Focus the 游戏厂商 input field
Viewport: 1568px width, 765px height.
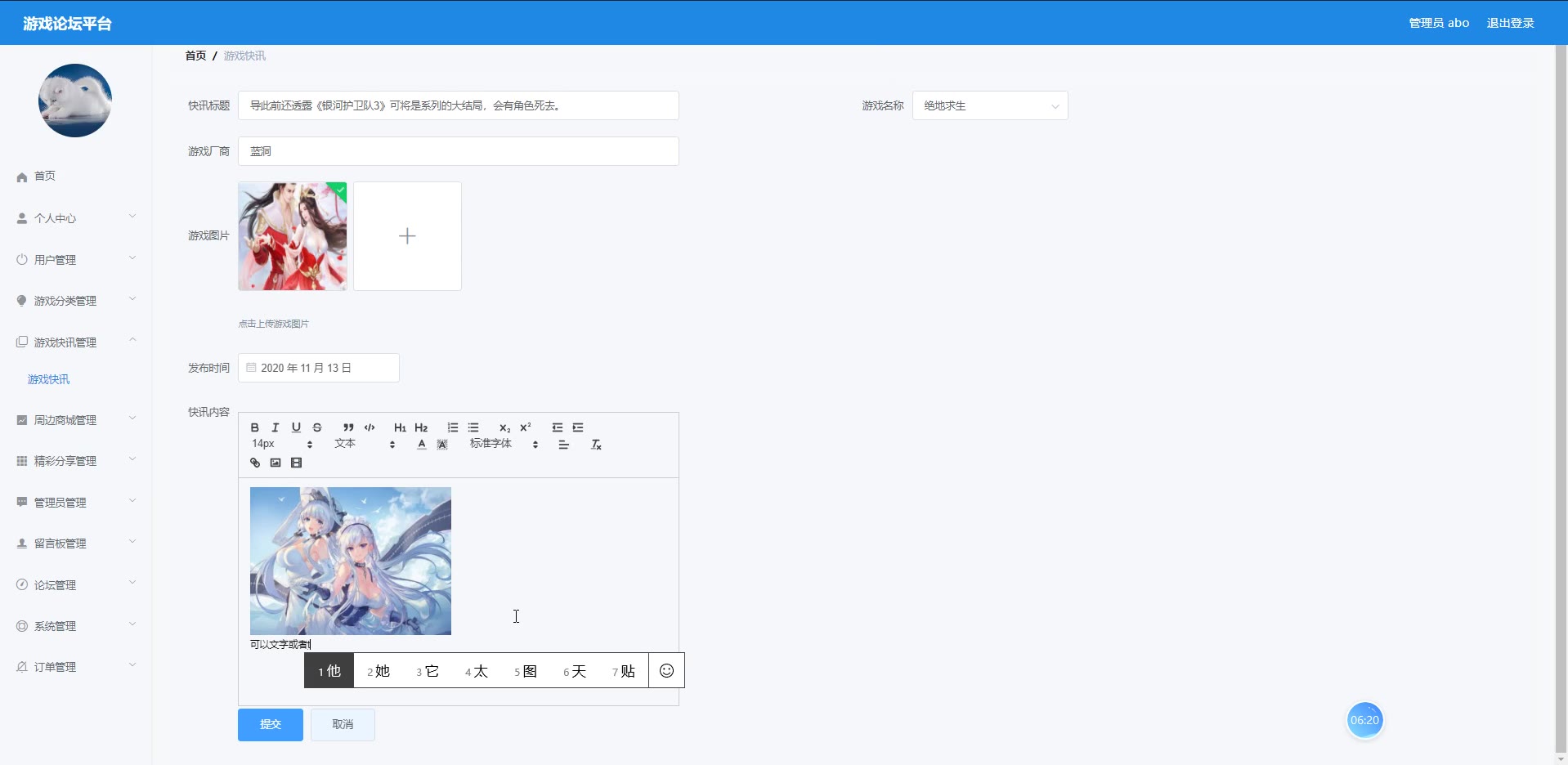click(459, 151)
